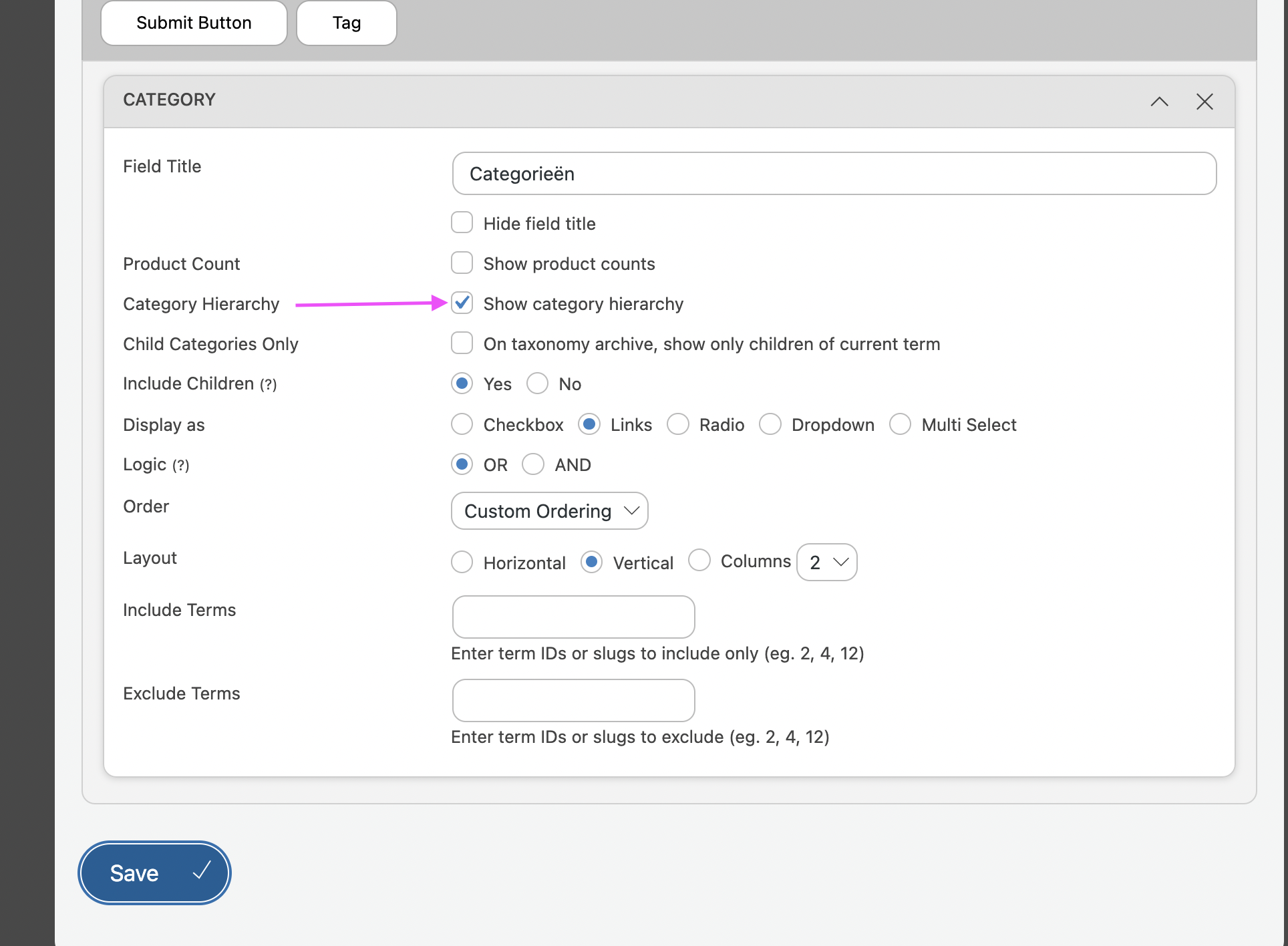
Task: Select Links display option
Action: pos(590,424)
